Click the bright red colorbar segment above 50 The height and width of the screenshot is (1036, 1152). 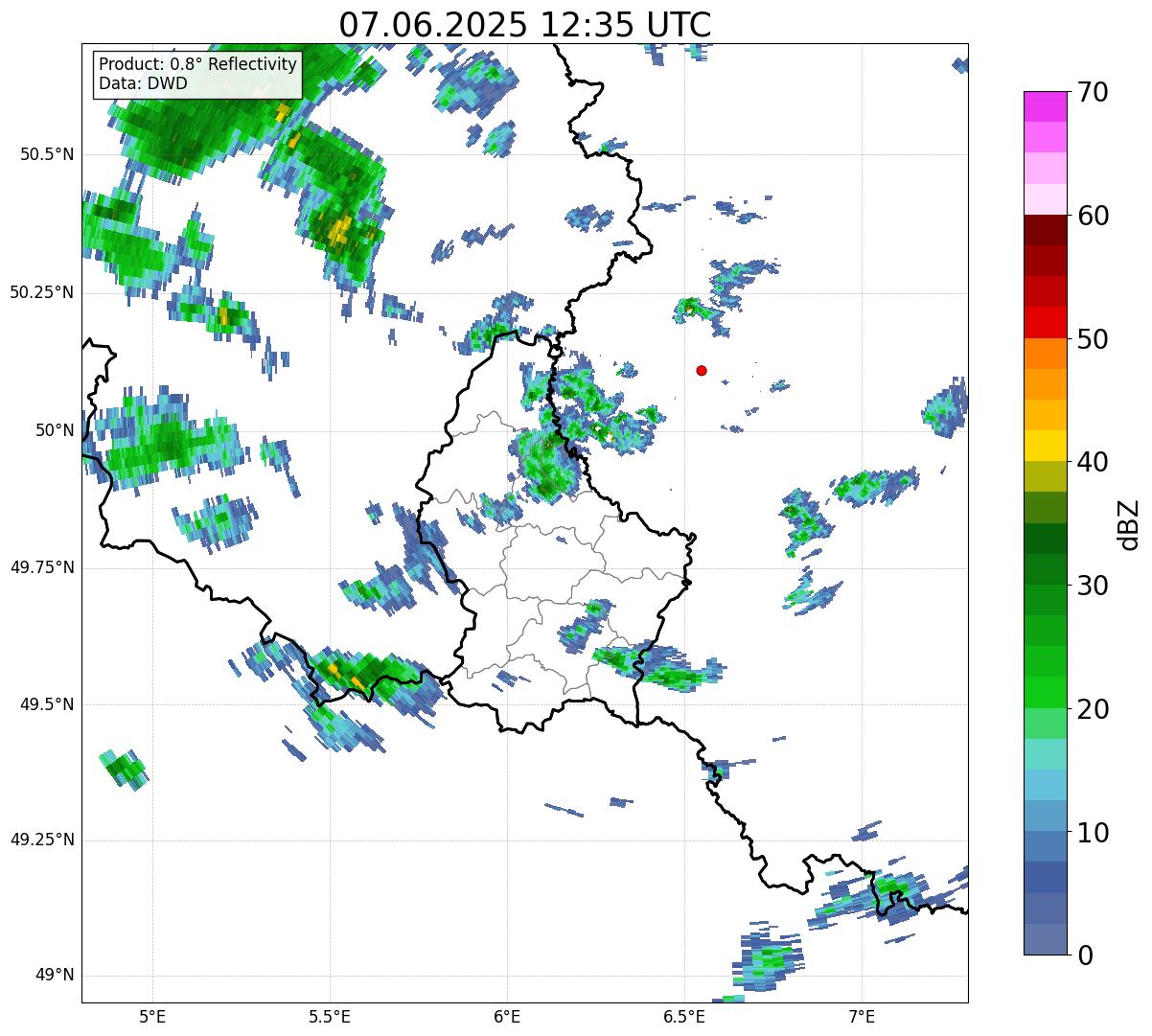(1045, 323)
